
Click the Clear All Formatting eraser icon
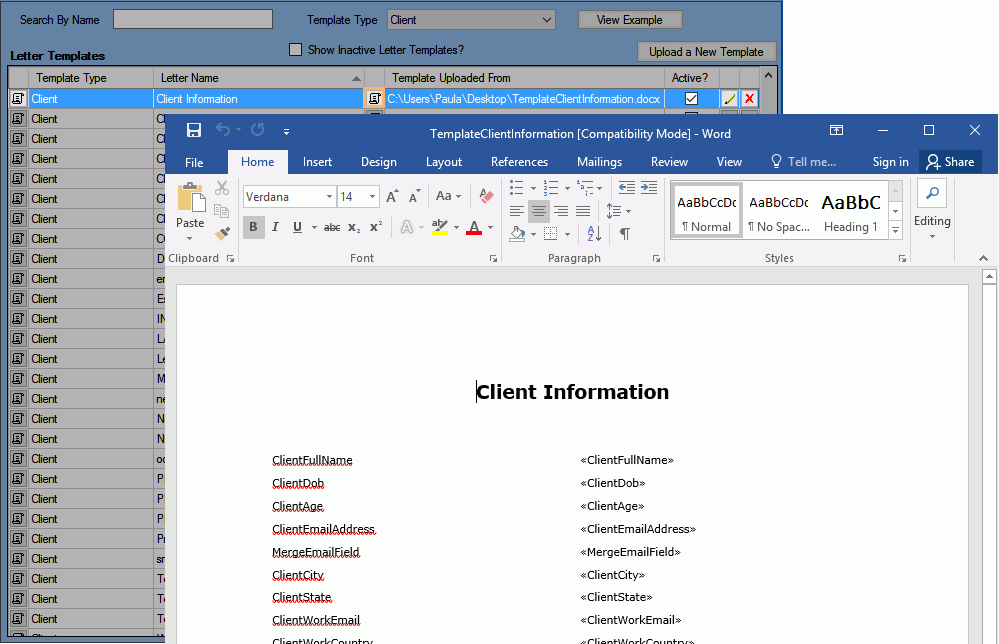pyautogui.click(x=487, y=197)
